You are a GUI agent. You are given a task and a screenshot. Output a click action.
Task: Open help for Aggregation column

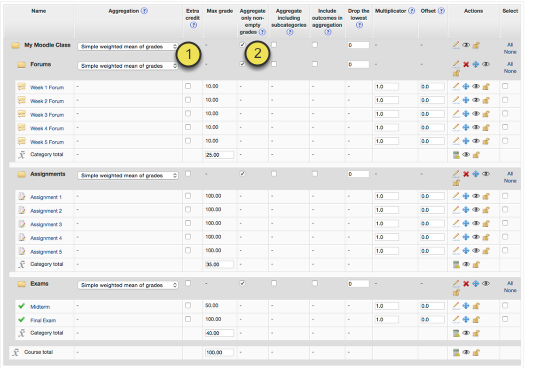click(x=145, y=11)
